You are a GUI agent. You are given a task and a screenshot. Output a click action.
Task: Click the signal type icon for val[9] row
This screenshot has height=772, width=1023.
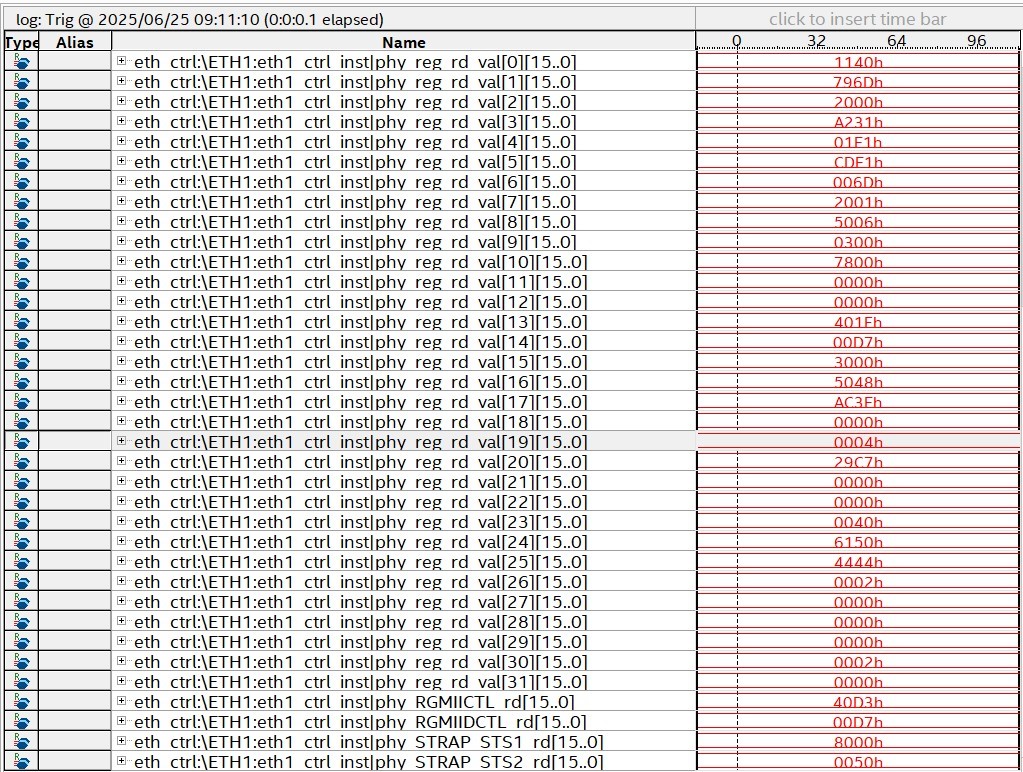[x=21, y=242]
